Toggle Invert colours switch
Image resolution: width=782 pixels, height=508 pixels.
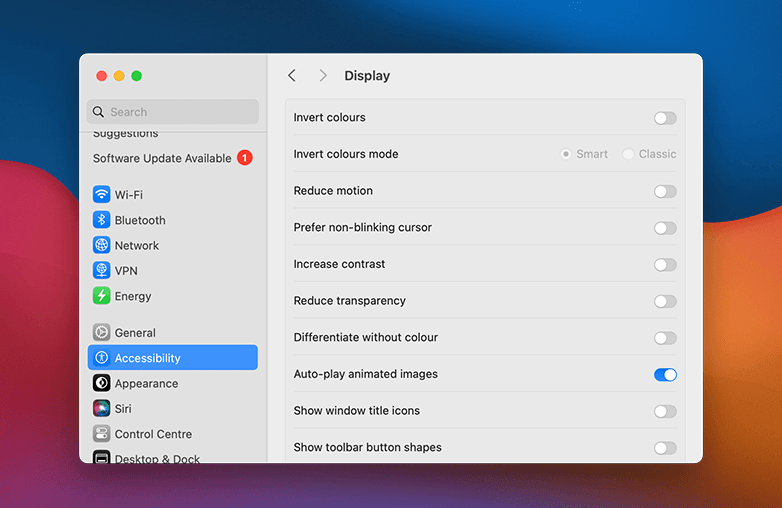[665, 118]
